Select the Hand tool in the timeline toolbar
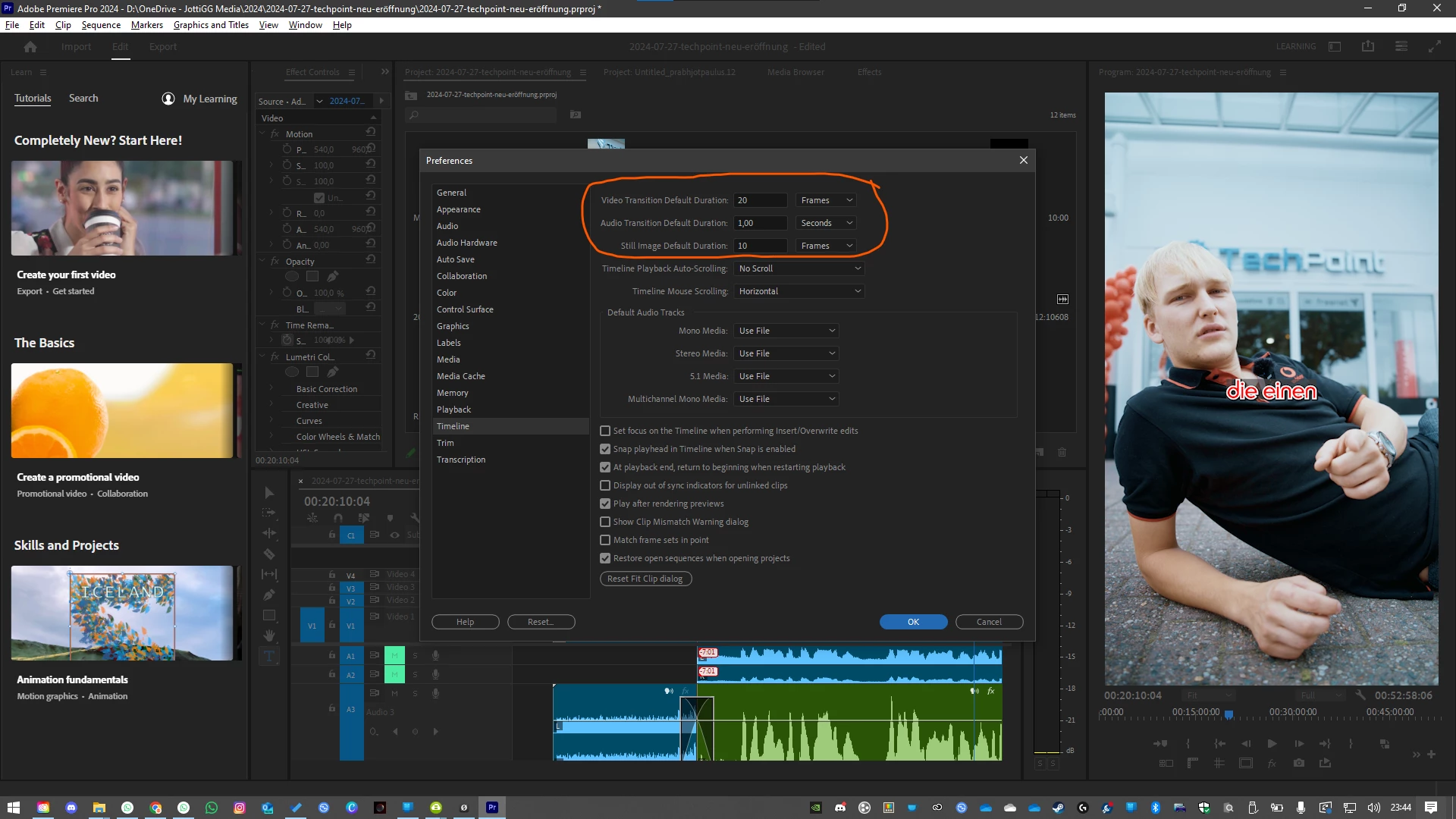This screenshot has width=1456, height=819. (269, 635)
